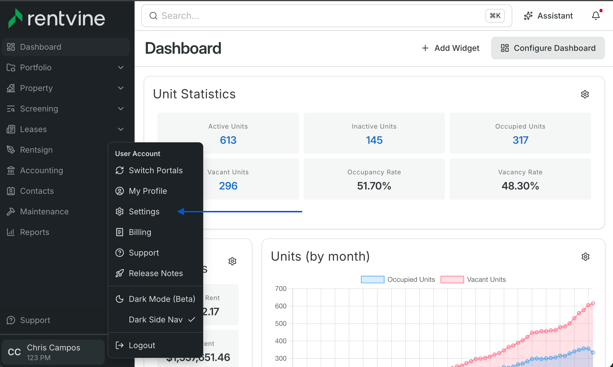Click Configure Dashboard

[x=548, y=48]
